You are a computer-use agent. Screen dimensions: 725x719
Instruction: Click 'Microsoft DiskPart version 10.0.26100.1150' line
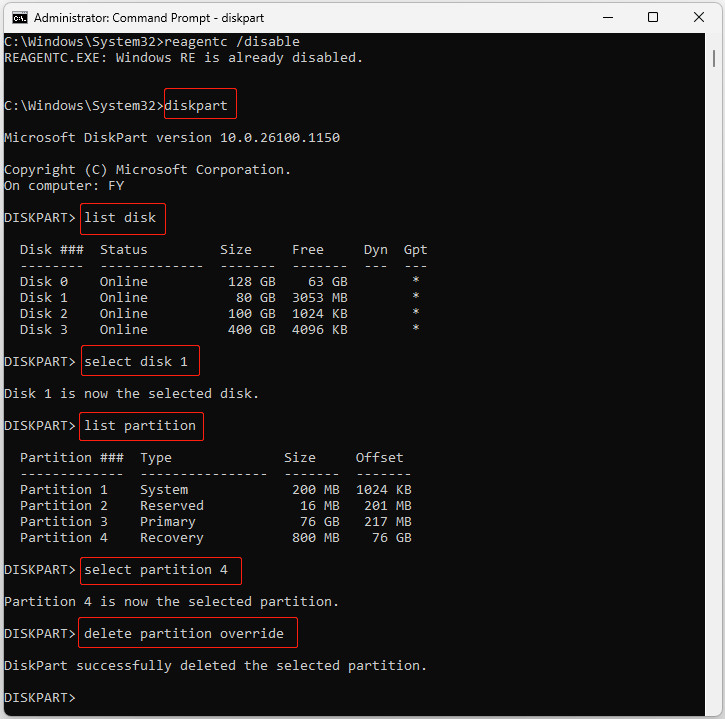pyautogui.click(x=172, y=138)
